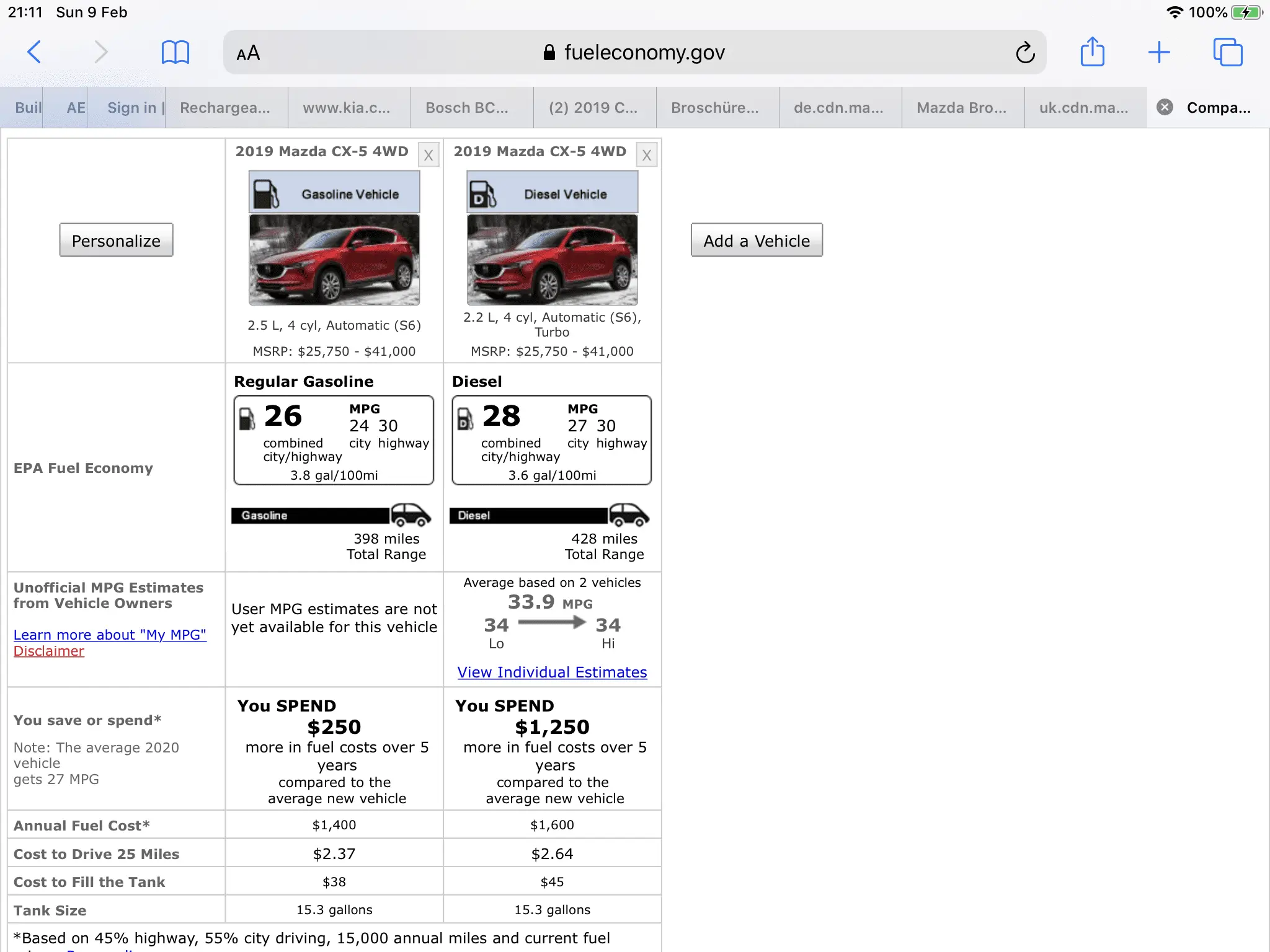1270x952 pixels.
Task: Tap the forward navigation arrow
Action: [100, 52]
